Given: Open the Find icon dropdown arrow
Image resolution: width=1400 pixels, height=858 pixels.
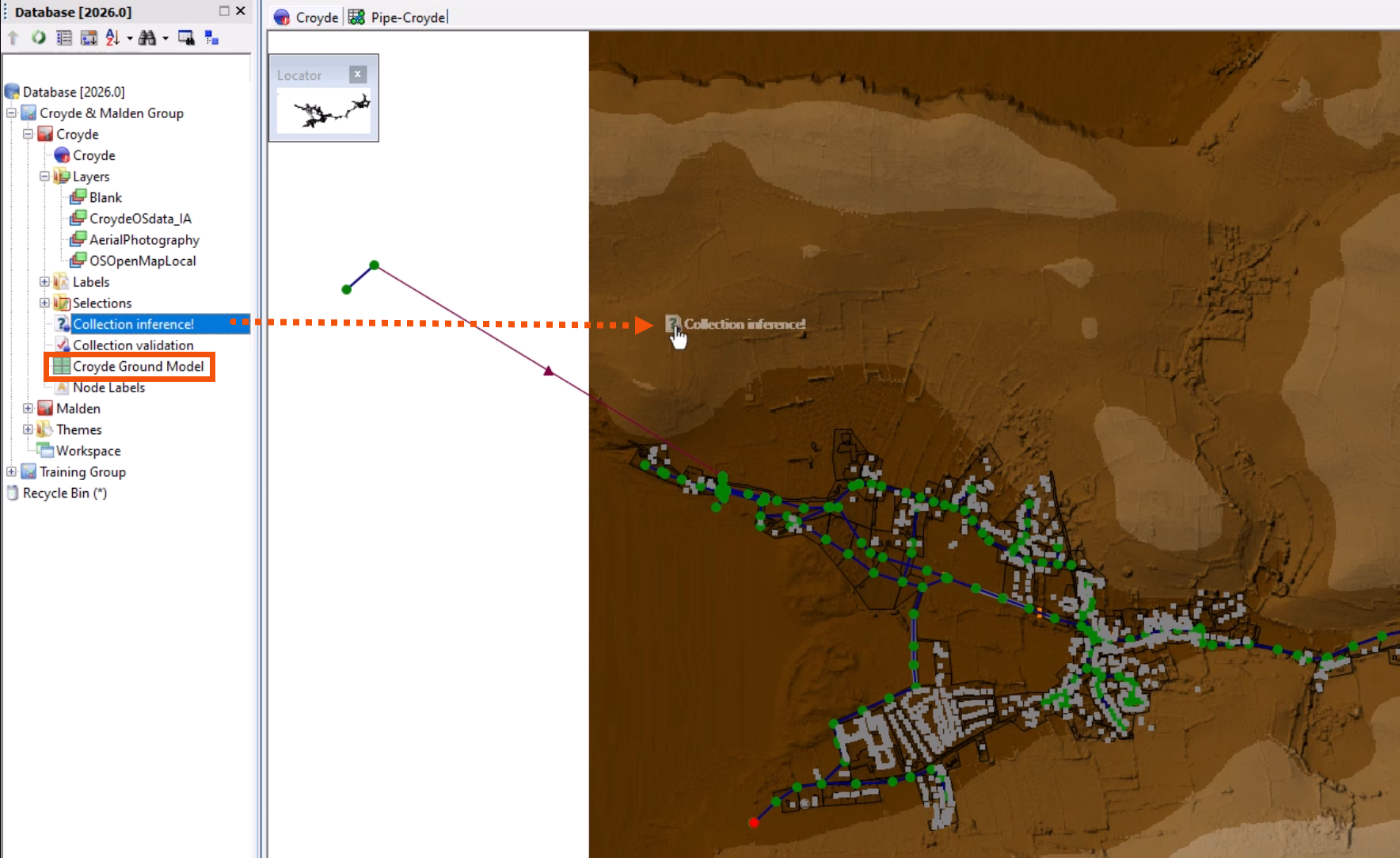Looking at the screenshot, I should pyautogui.click(x=164, y=37).
